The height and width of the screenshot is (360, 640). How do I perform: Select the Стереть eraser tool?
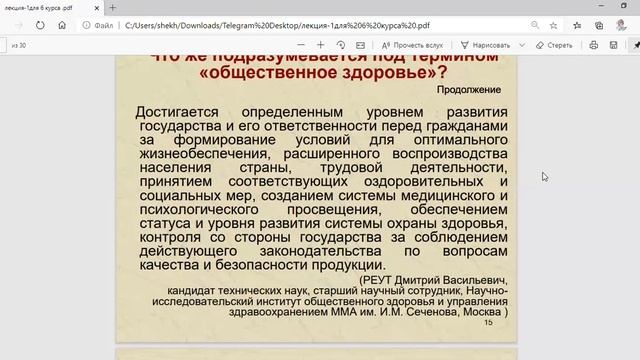click(x=554, y=45)
